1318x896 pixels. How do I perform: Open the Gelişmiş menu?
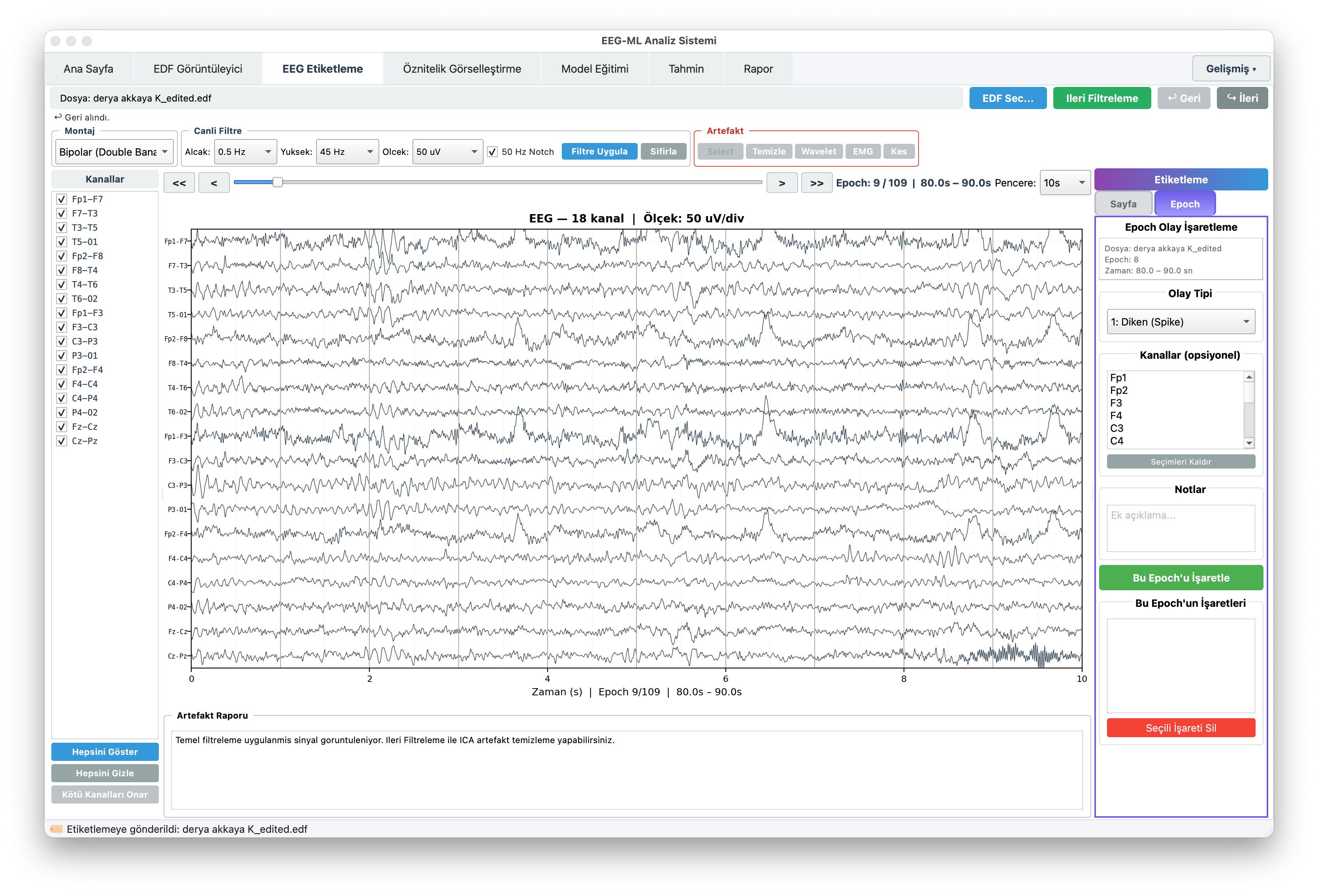pyautogui.click(x=1231, y=68)
